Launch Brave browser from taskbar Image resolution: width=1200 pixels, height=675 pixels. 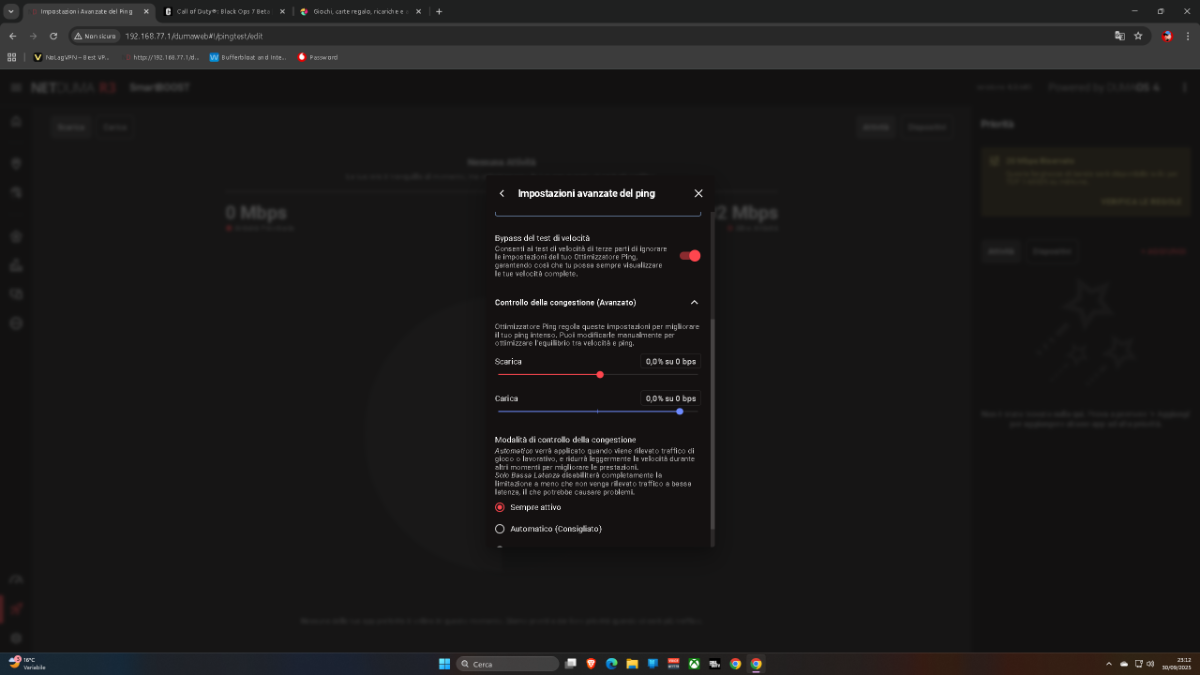(591, 664)
